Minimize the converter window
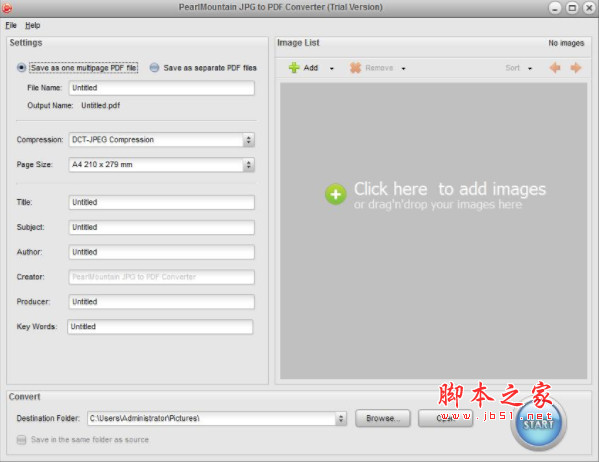The width and height of the screenshot is (599, 462). (555, 8)
